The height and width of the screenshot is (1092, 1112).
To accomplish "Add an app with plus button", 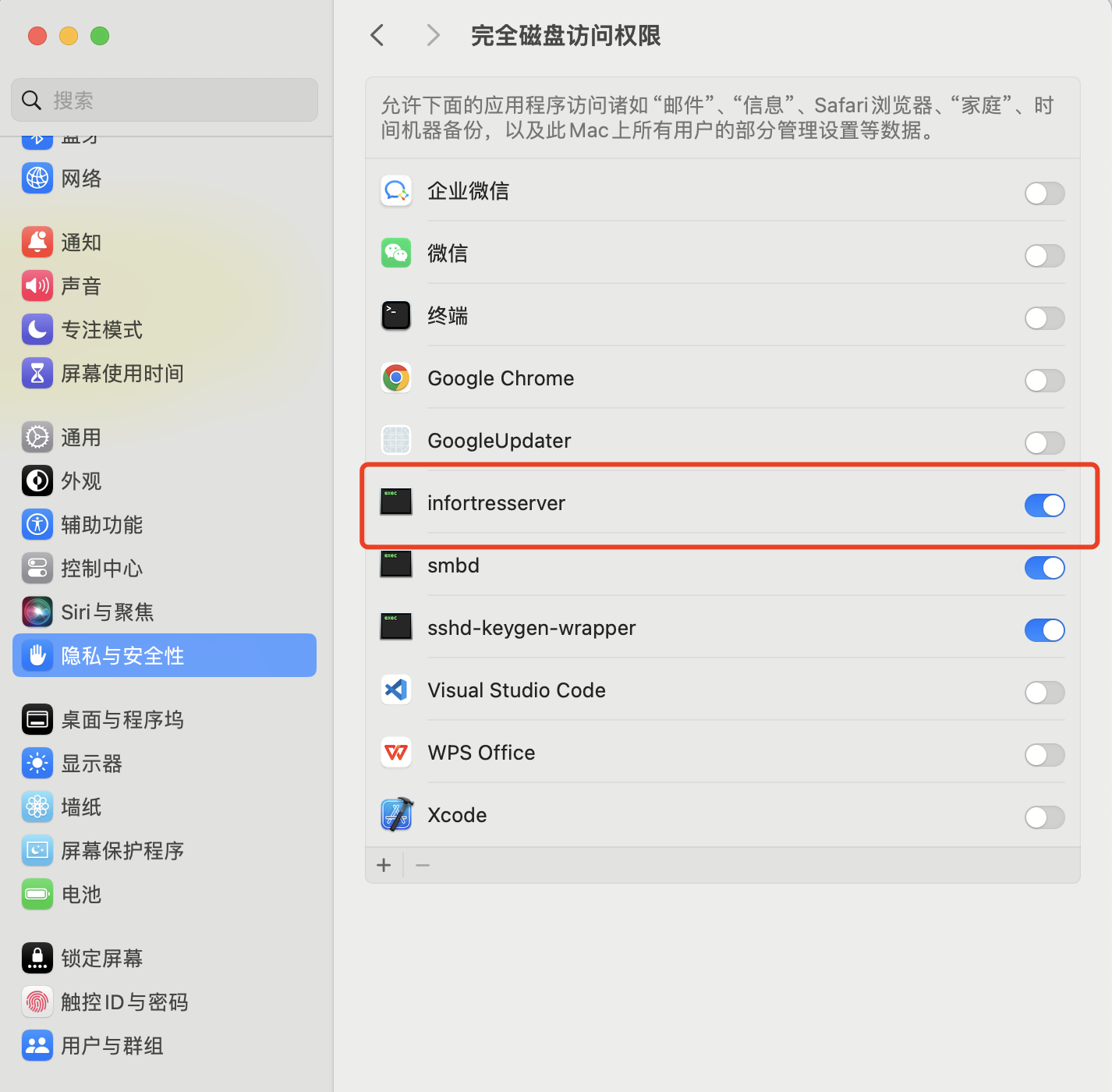I will tap(384, 865).
